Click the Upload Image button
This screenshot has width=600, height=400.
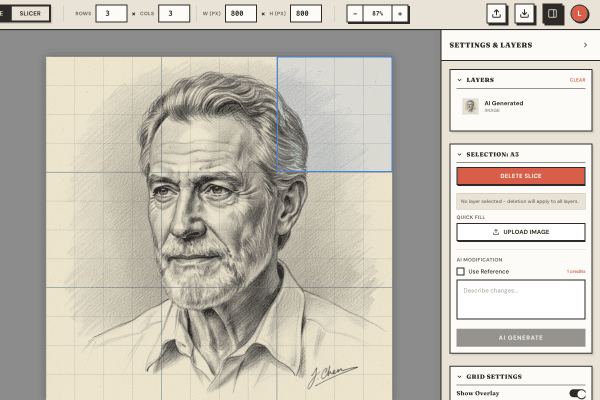click(x=521, y=232)
